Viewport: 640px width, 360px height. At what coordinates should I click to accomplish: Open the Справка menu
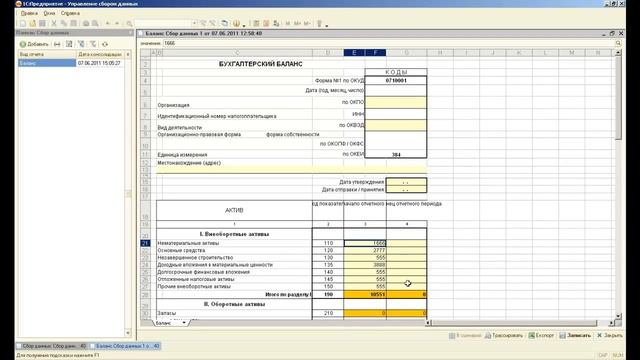70,13
